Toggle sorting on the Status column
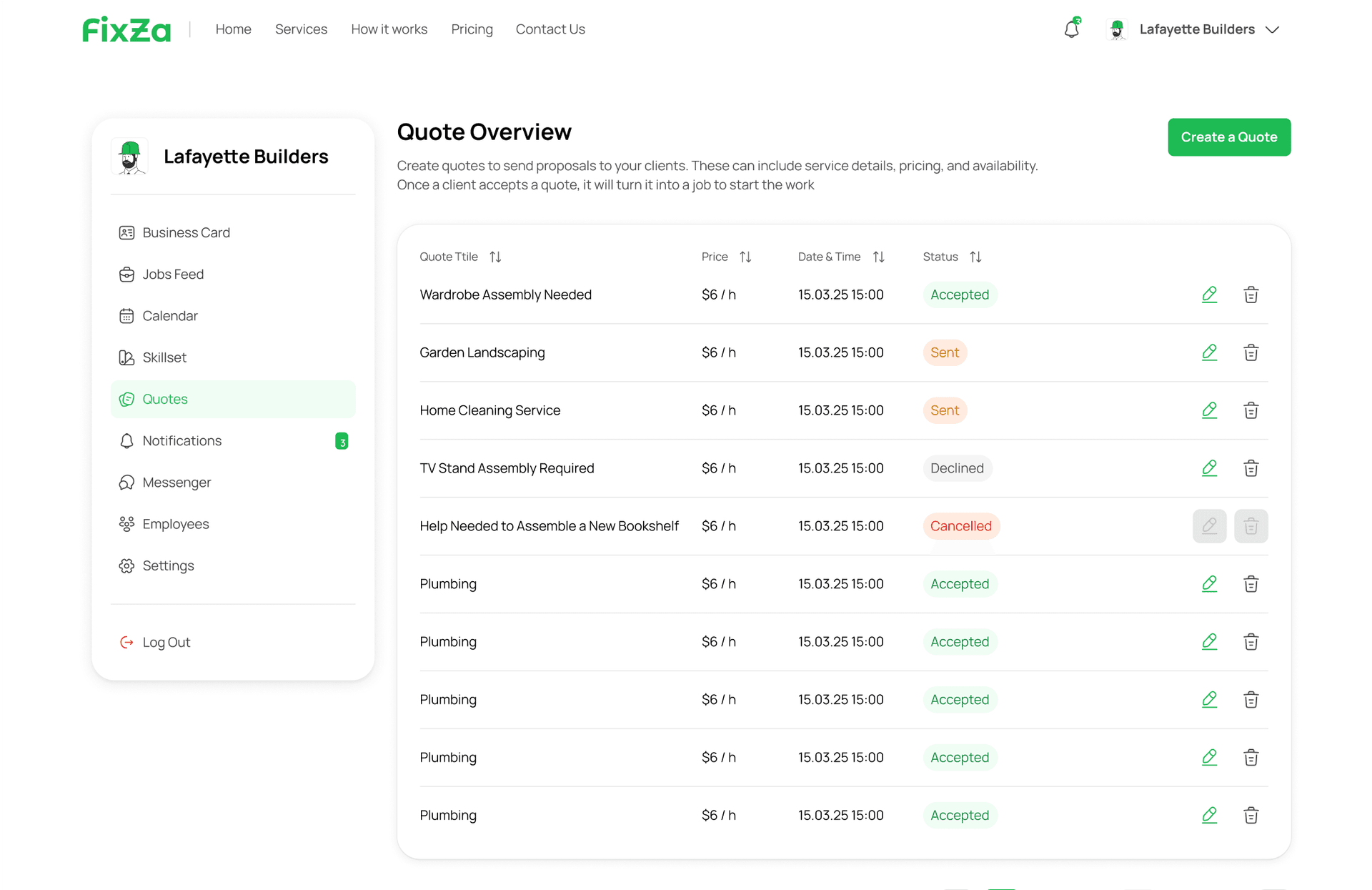 tap(975, 257)
